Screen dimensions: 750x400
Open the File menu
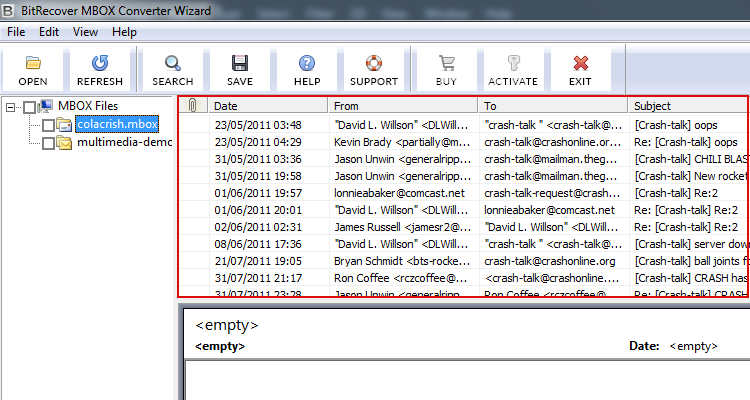(x=16, y=32)
